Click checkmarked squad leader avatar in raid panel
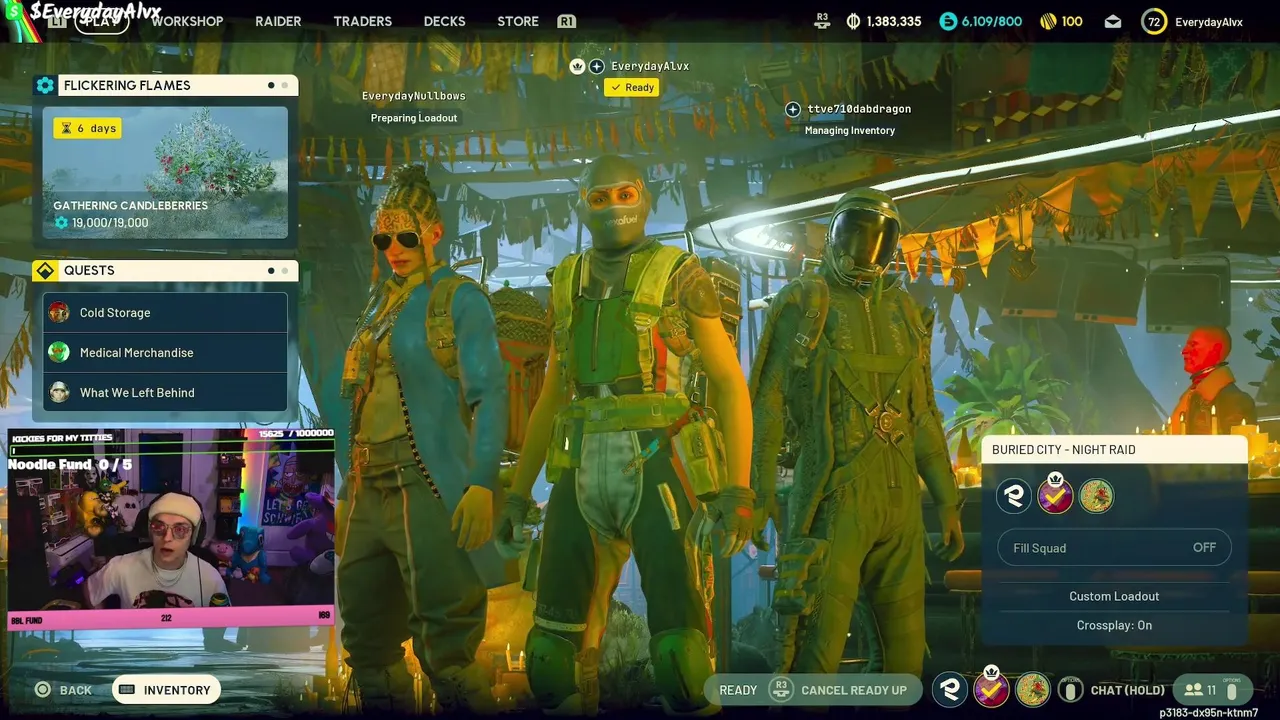 pos(1055,494)
